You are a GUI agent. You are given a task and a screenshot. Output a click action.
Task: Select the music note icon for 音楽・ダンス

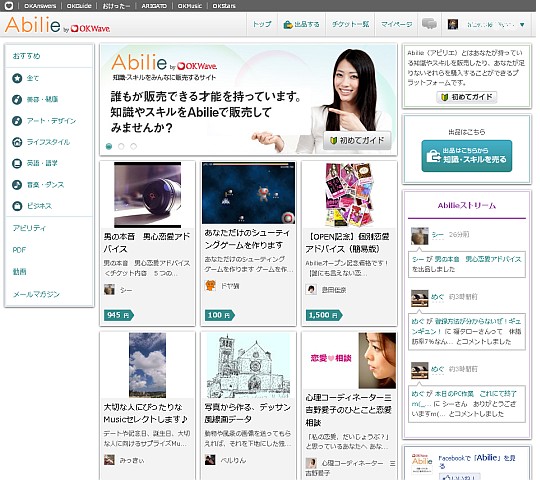point(17,185)
